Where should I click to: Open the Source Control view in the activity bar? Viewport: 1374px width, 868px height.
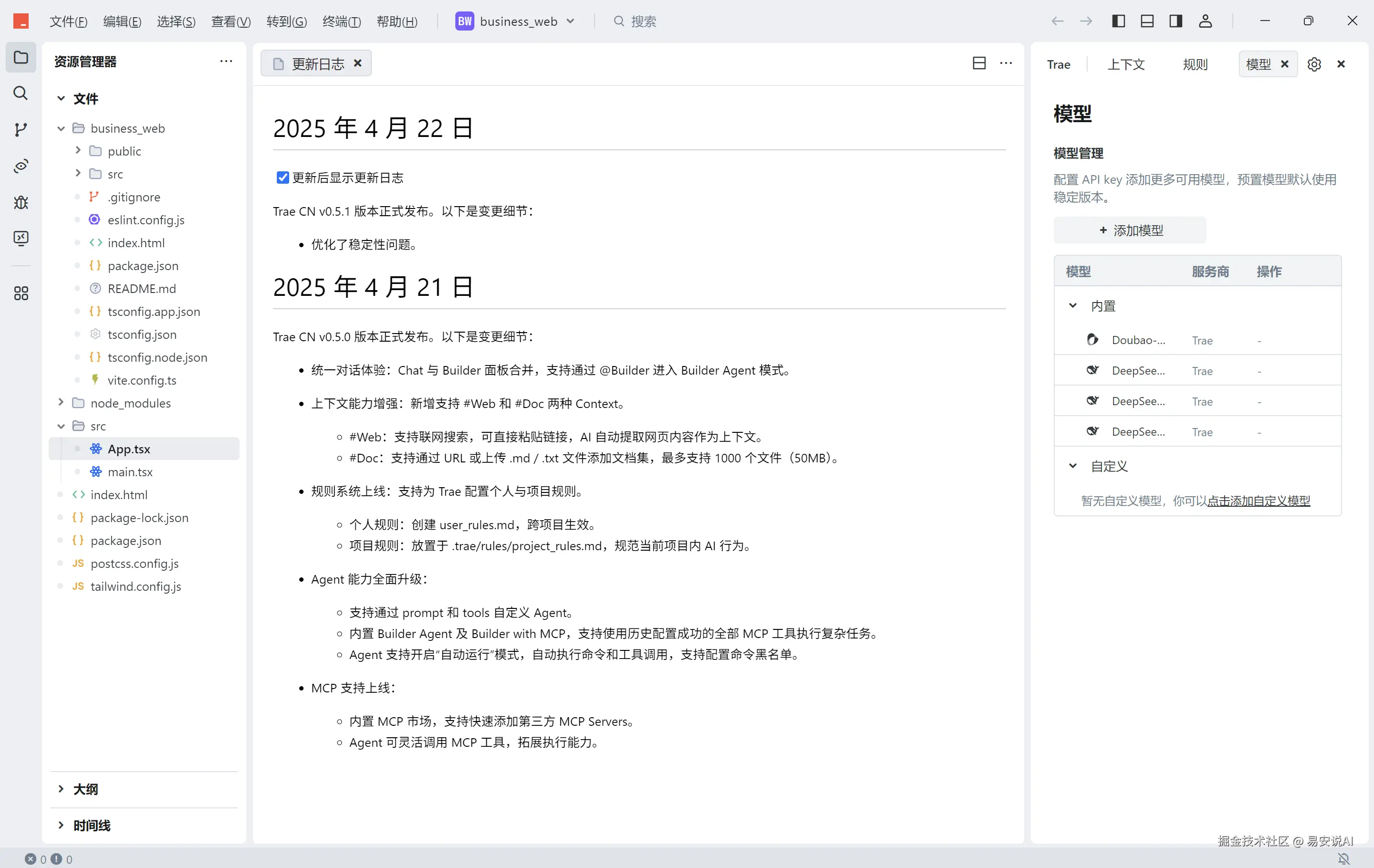[21, 129]
